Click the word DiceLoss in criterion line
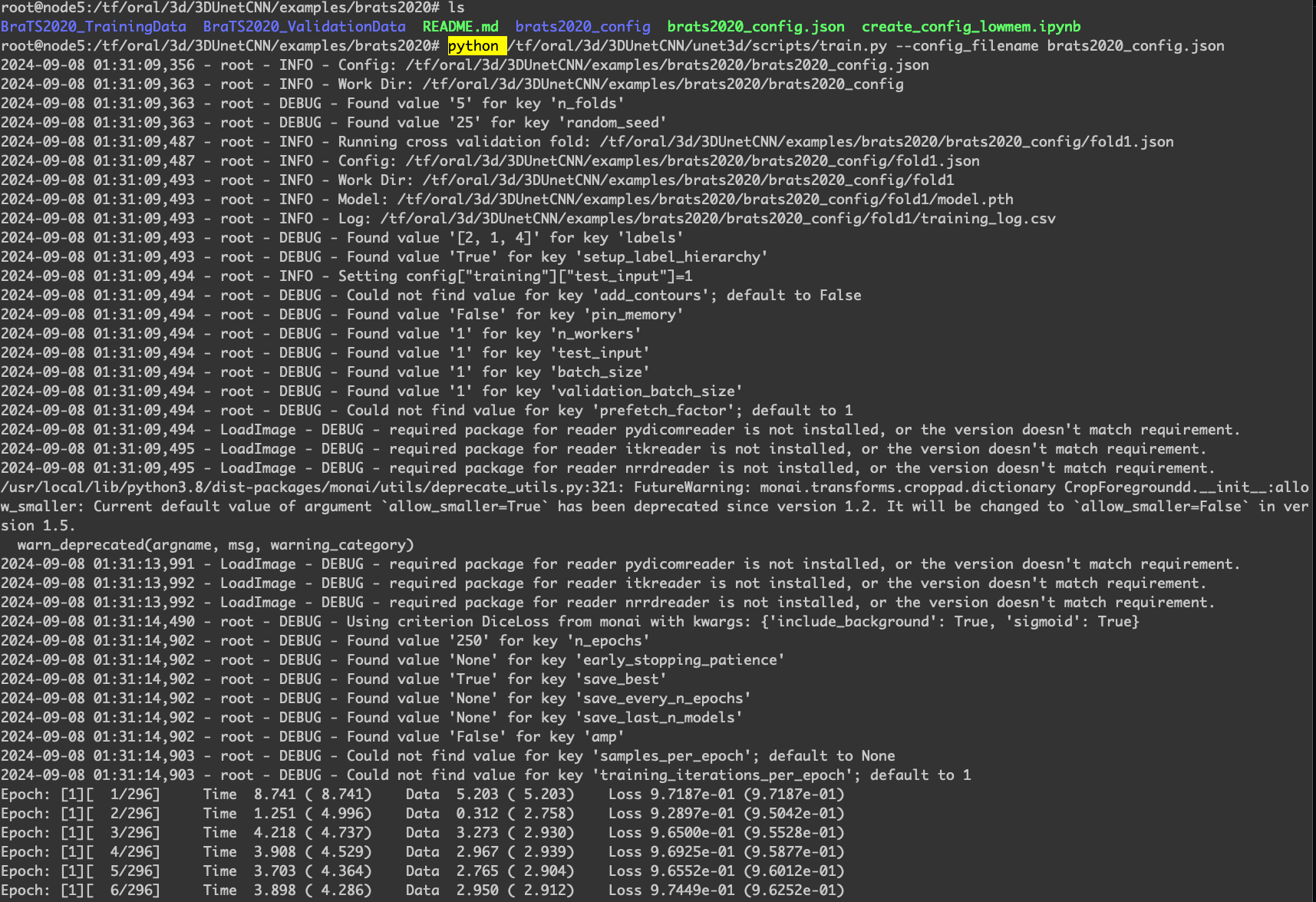Screen dimensions: 1316x902 point(516,622)
